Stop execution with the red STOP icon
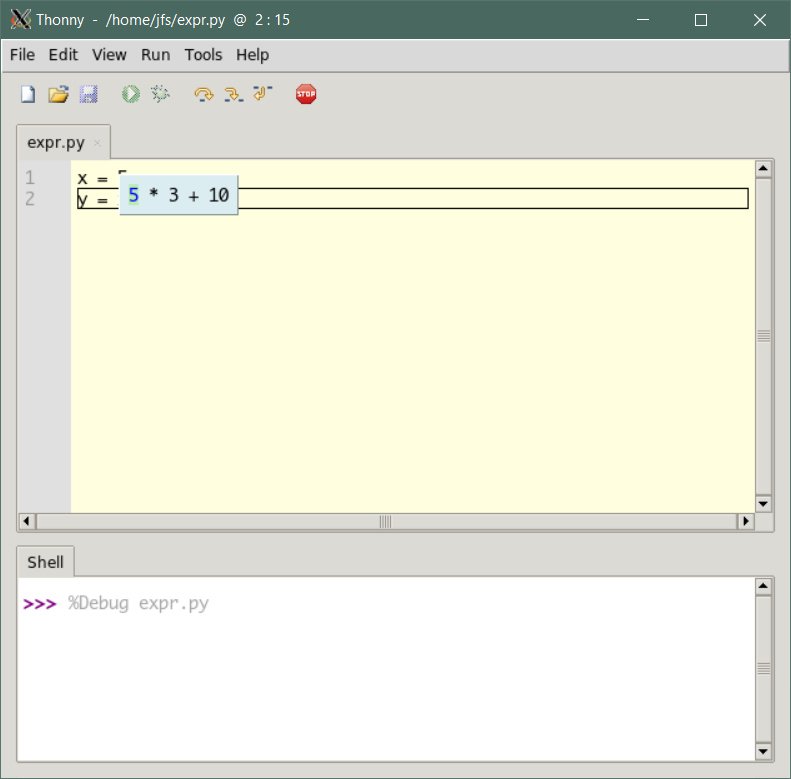791x779 pixels. coord(306,94)
